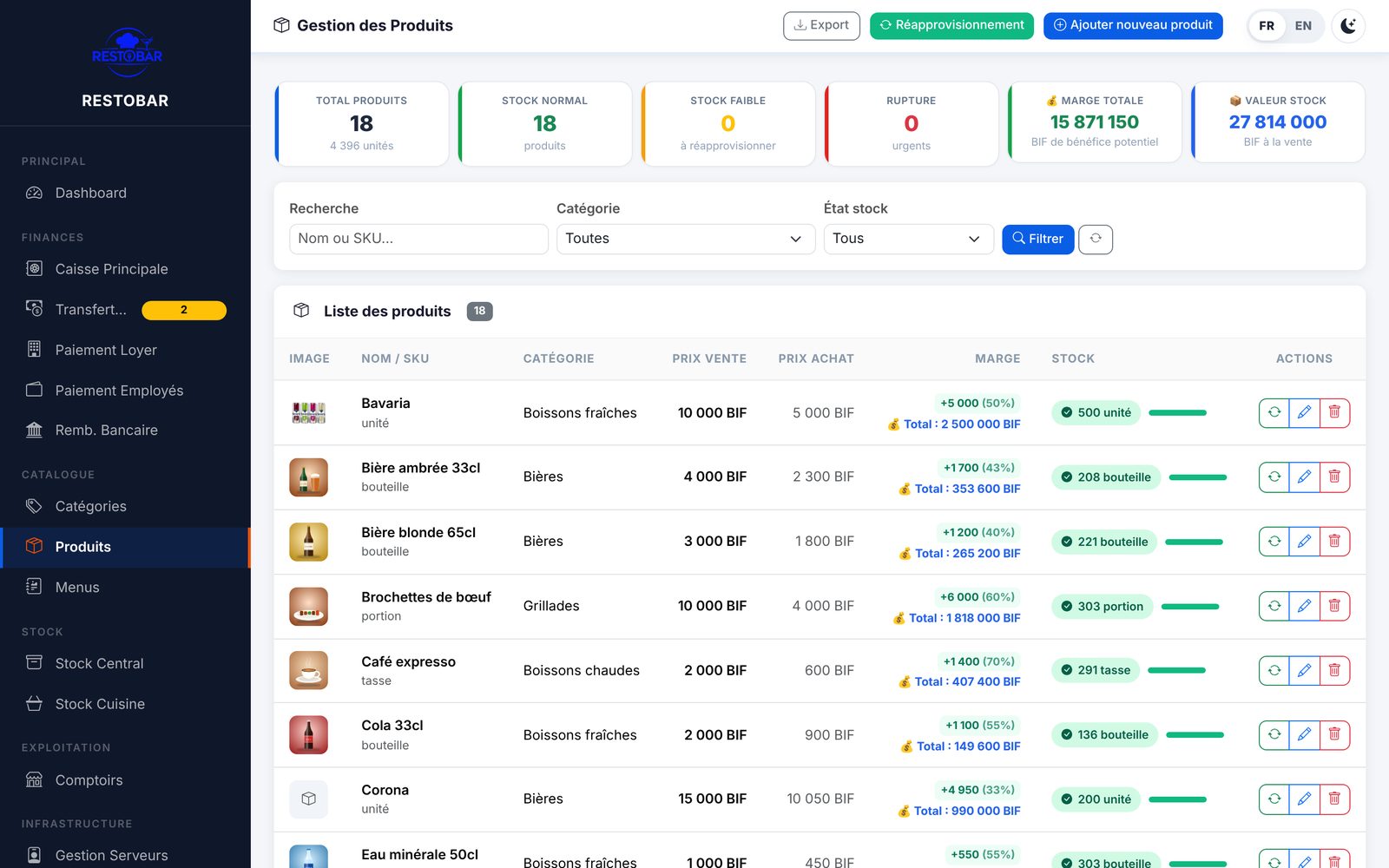Open Catégories in catalogue

tap(125, 506)
